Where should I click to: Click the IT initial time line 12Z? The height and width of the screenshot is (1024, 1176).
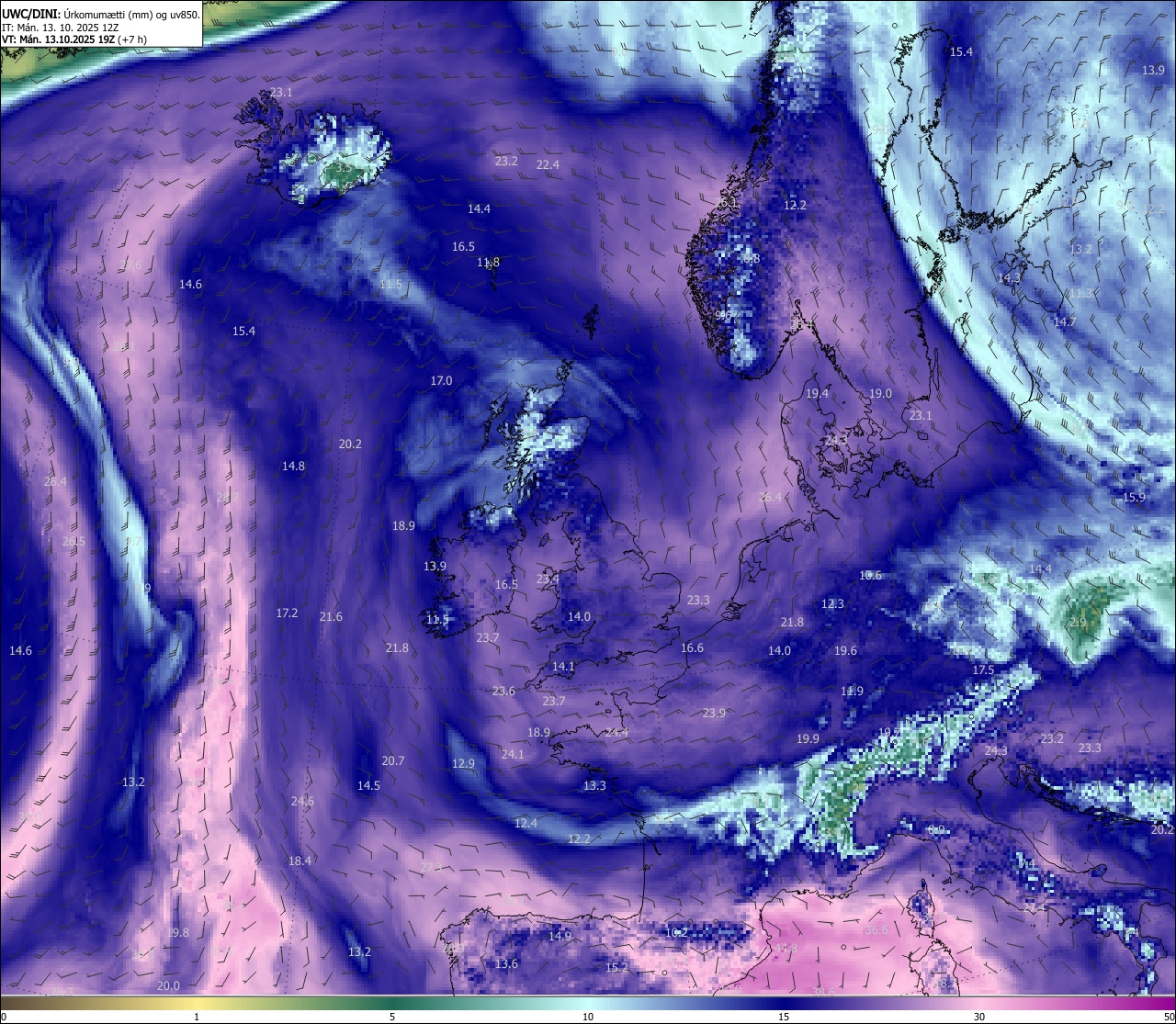coord(61,27)
